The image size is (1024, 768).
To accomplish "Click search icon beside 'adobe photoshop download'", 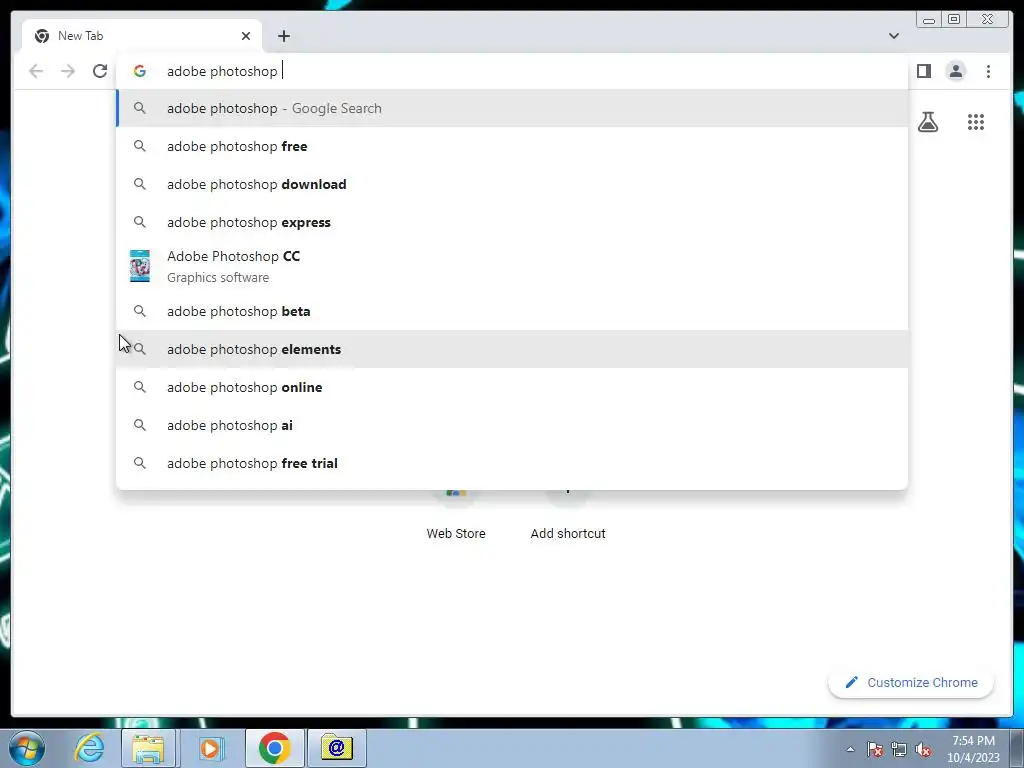I will [140, 184].
